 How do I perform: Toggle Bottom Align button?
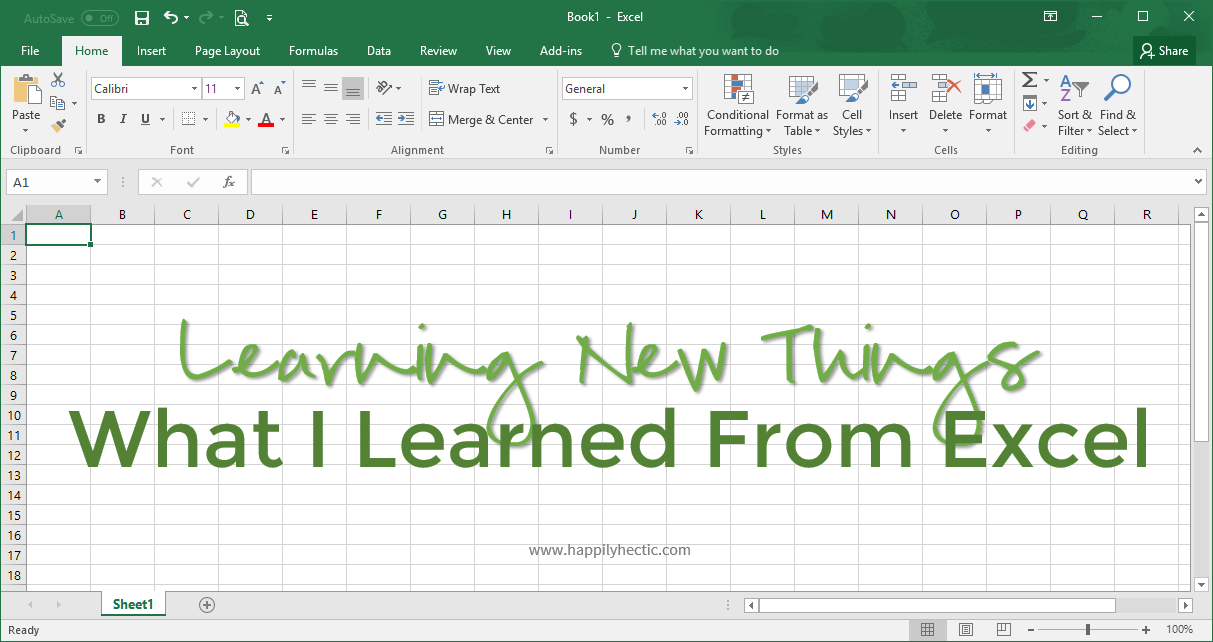point(353,88)
